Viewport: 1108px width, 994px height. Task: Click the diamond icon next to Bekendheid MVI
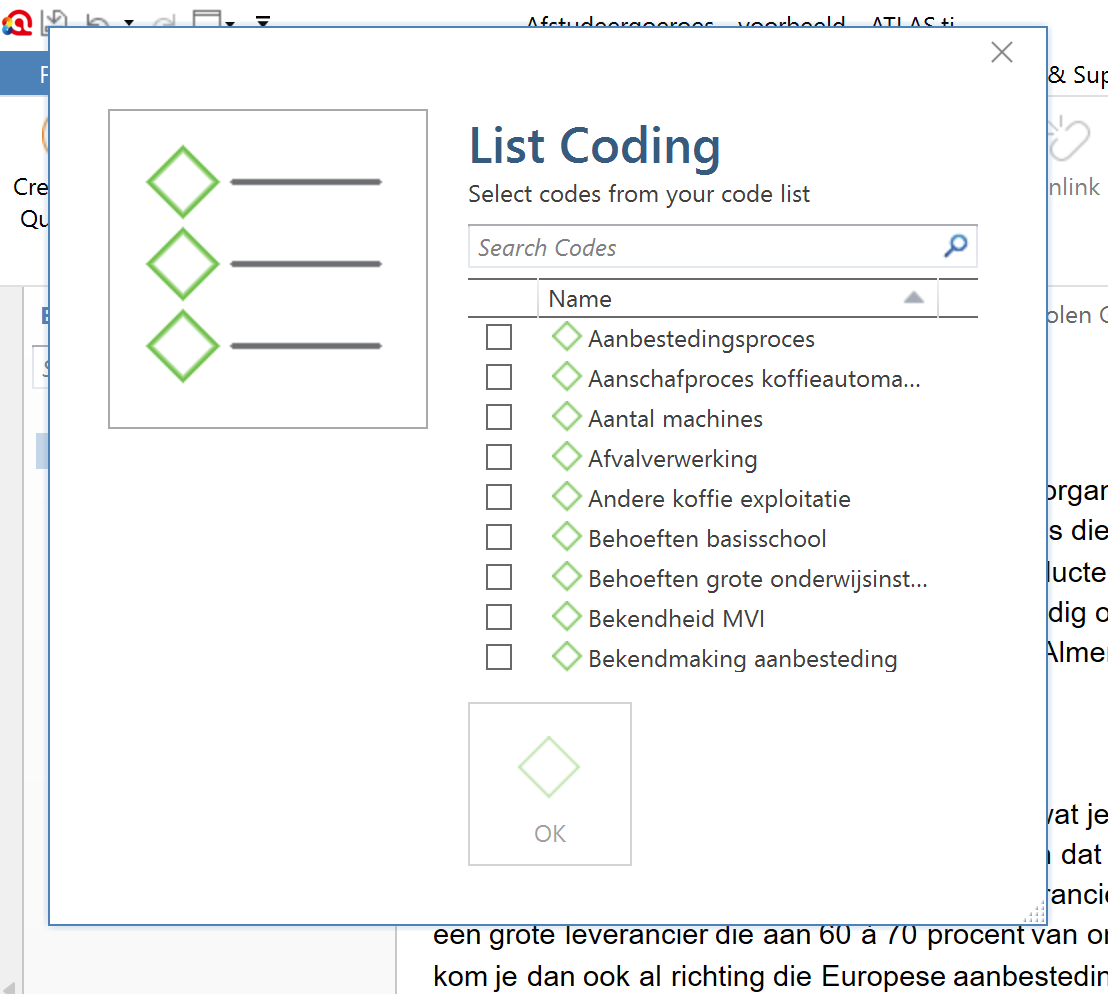click(567, 618)
